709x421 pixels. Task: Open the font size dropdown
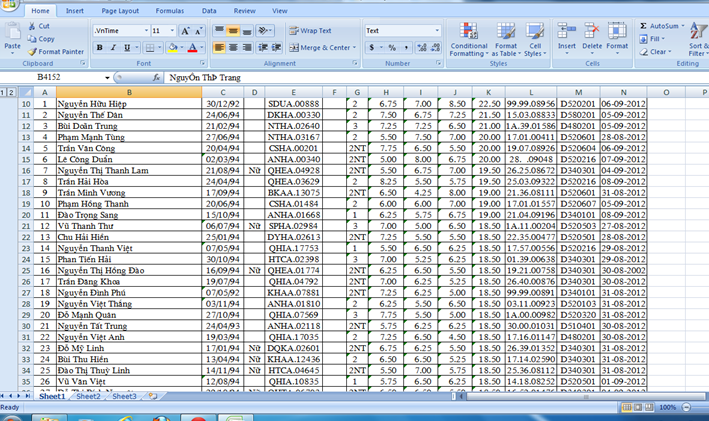point(172,31)
